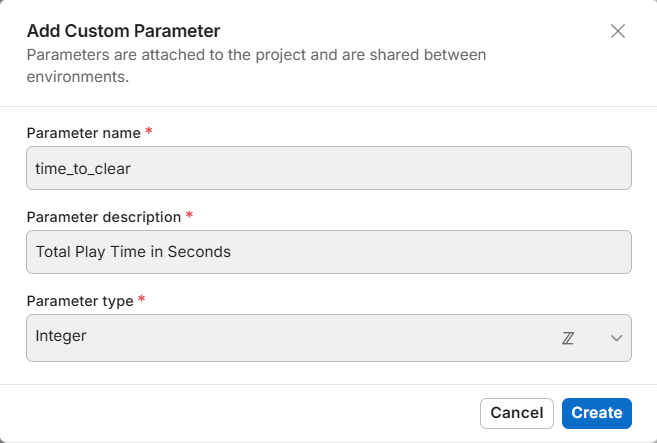Viewport: 657px width, 443px height.
Task: Click the word 'environments.' in the dialog subtitle
Action: 78,76
